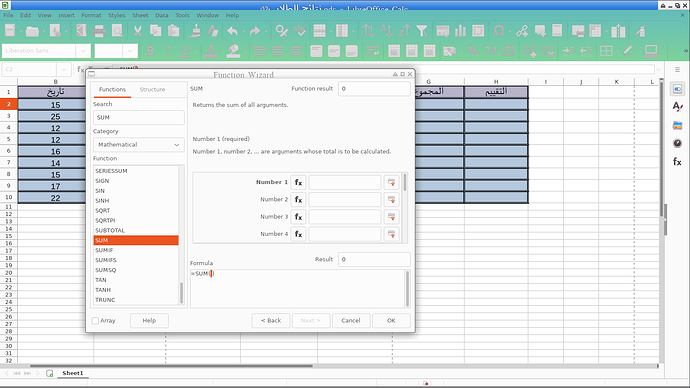Select the Functions tab in wizard
This screenshot has width=690, height=388.
coord(112,89)
